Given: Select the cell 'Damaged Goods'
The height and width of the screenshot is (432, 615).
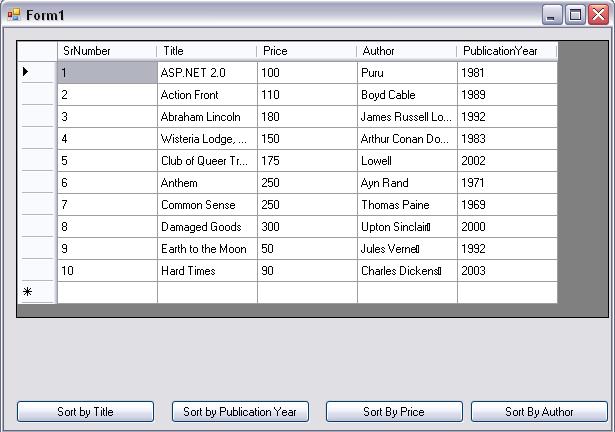Looking at the screenshot, I should coord(207,226).
